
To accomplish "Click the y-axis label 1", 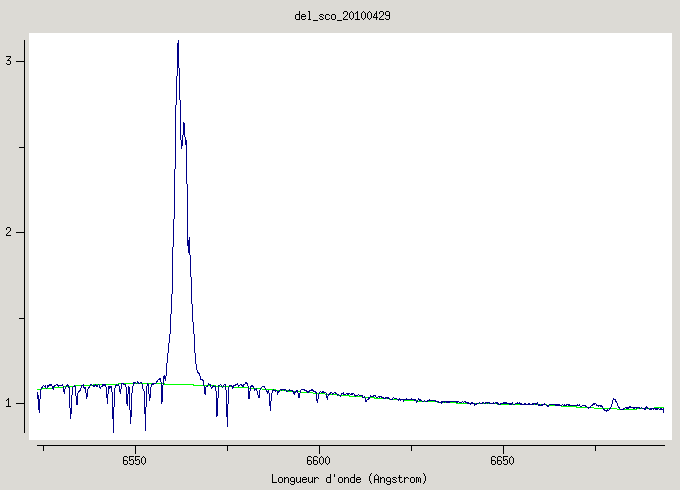I will 9,403.
